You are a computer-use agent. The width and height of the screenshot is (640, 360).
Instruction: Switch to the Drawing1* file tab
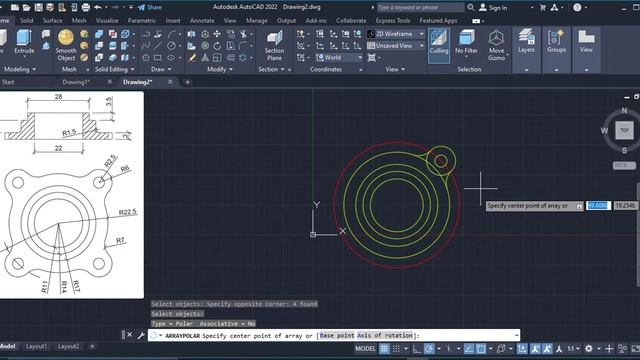pos(76,82)
